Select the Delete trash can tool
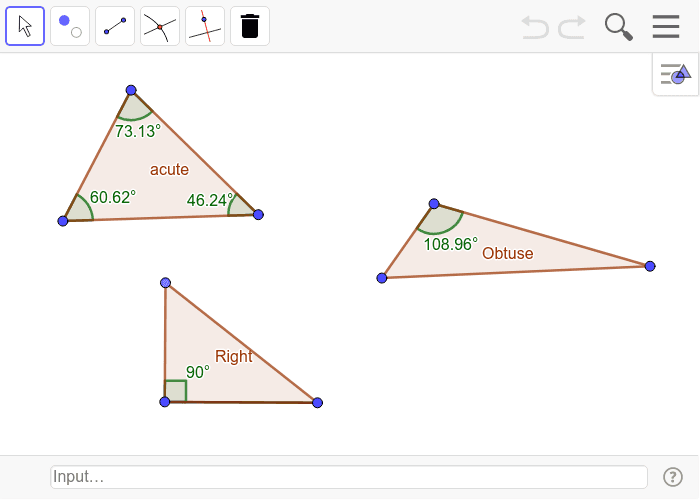This screenshot has width=700, height=500. point(250,26)
